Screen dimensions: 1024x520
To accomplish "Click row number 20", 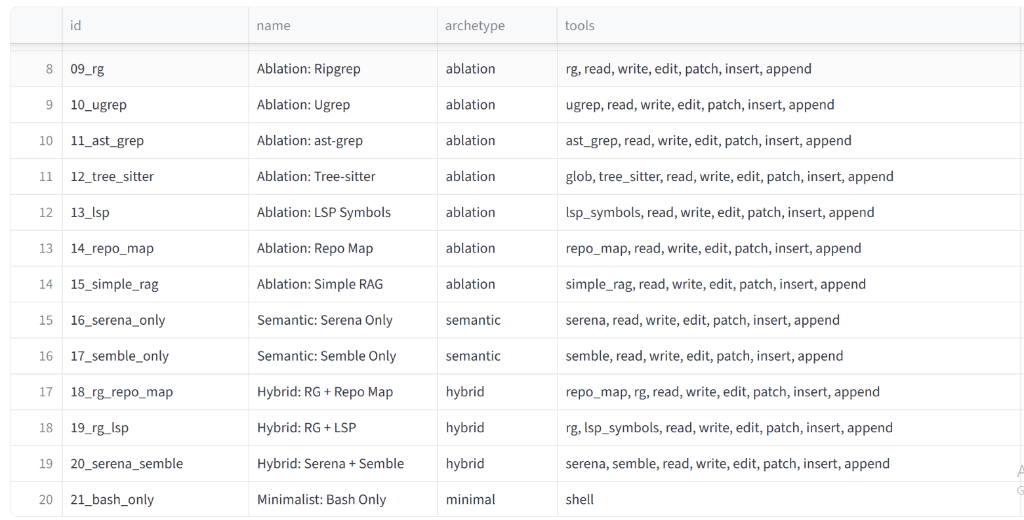I will (x=37, y=500).
